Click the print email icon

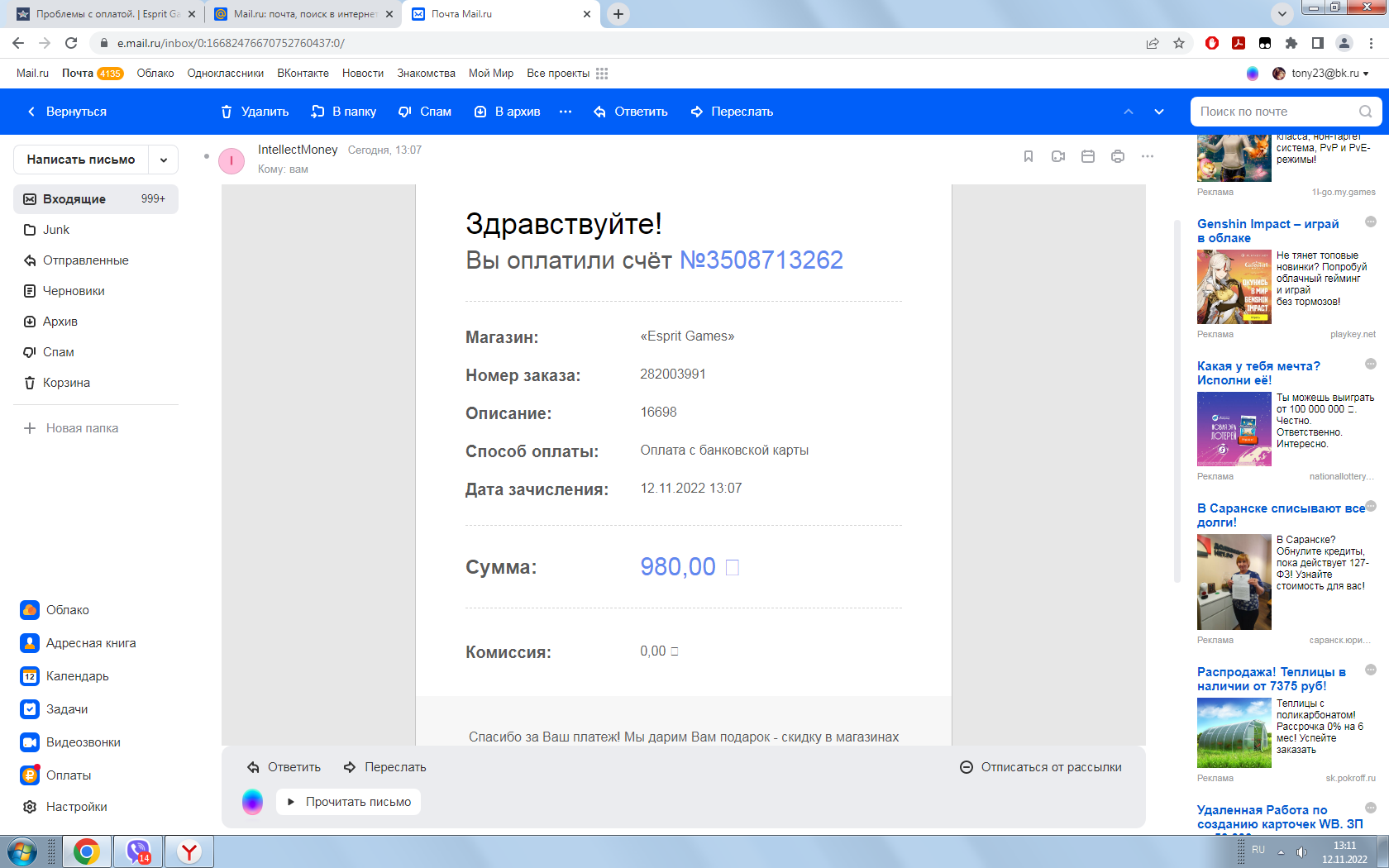1118,156
